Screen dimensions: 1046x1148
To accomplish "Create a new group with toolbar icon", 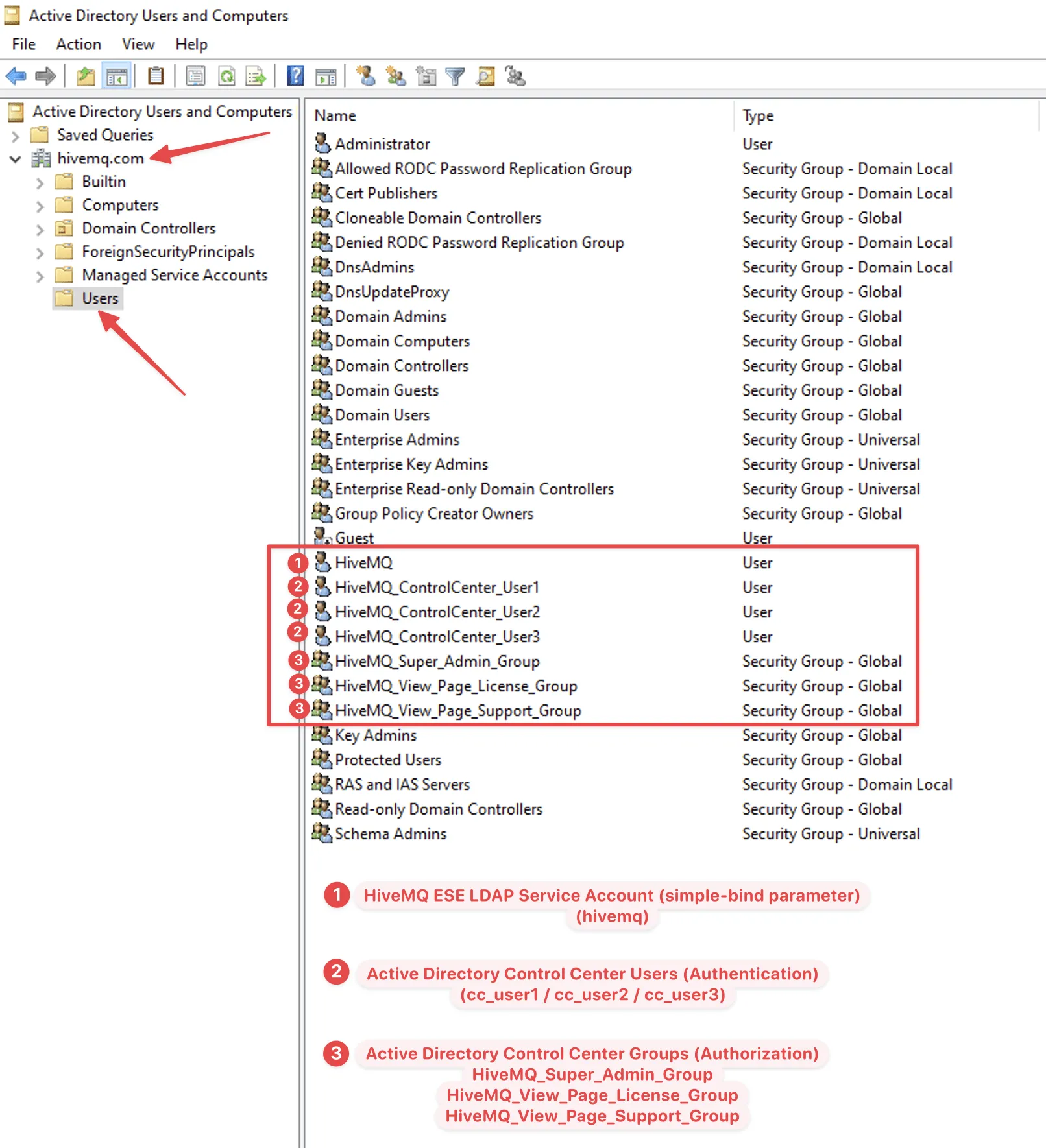I will pos(396,77).
